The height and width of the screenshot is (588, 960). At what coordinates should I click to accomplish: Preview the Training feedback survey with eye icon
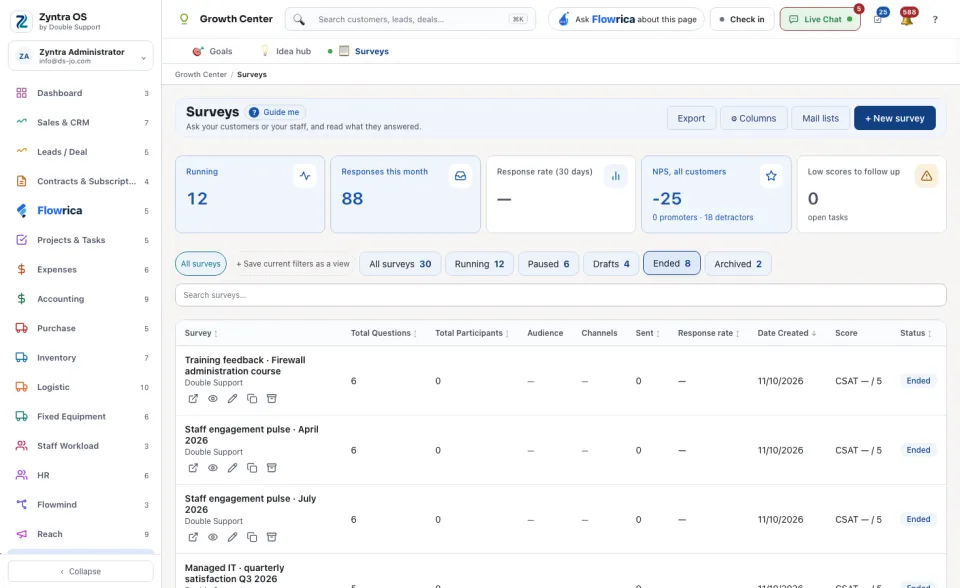point(212,399)
